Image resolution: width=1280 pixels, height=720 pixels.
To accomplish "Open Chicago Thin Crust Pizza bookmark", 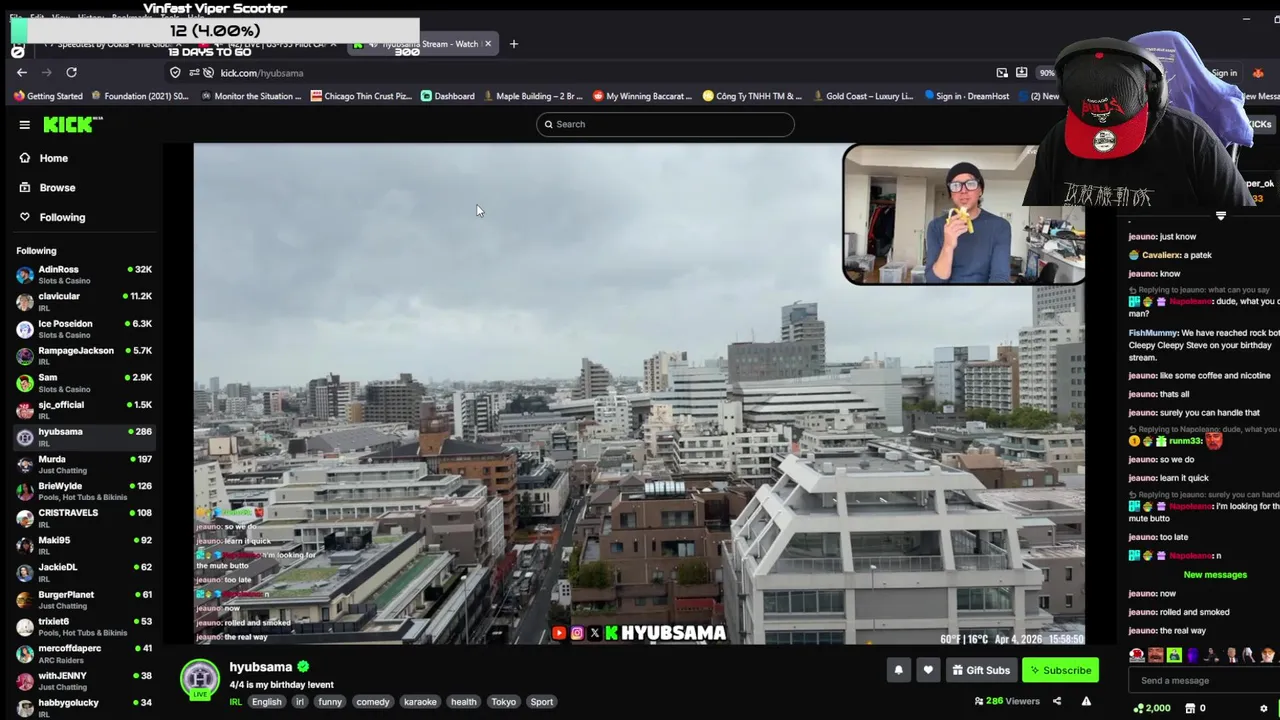I will (x=361, y=96).
